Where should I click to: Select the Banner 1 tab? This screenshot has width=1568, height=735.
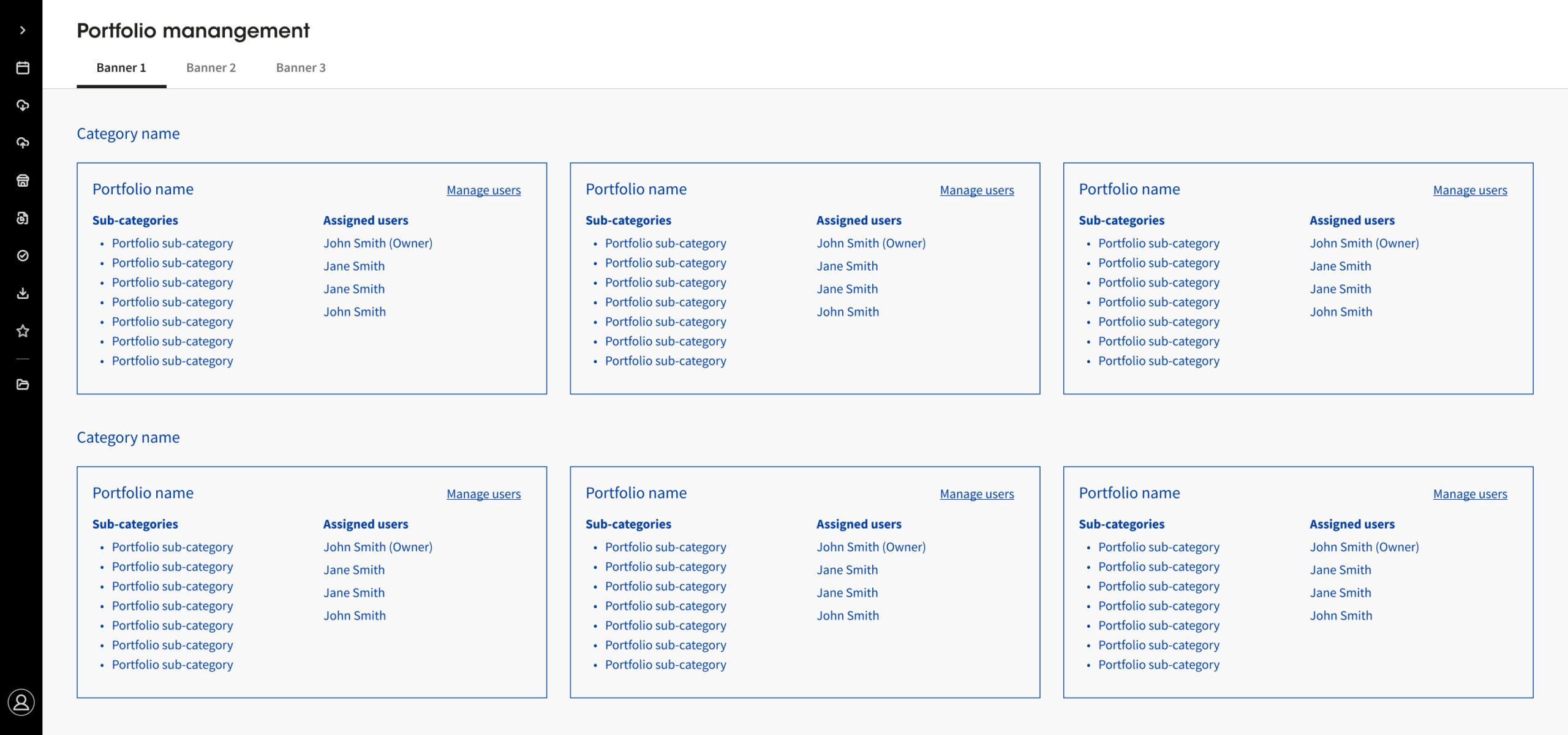(x=121, y=68)
